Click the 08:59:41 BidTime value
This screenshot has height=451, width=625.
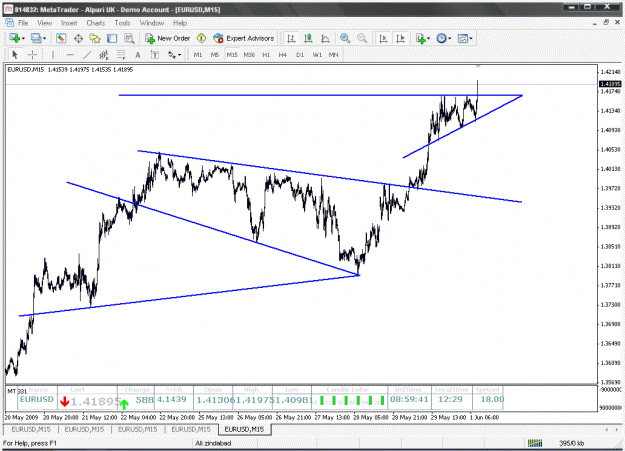click(409, 399)
